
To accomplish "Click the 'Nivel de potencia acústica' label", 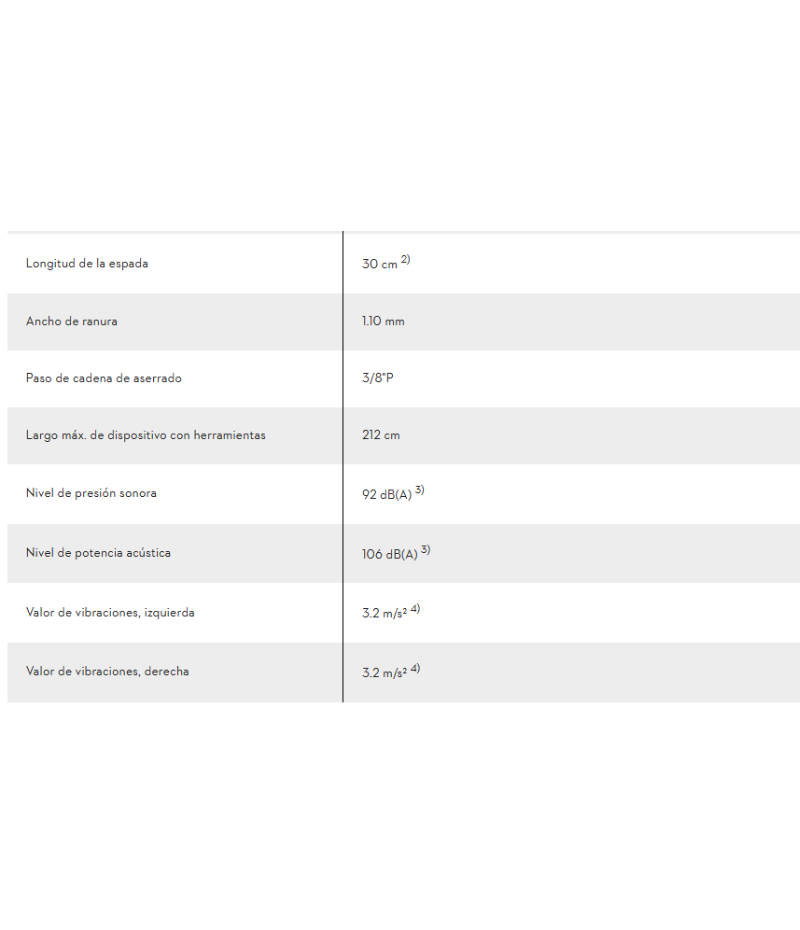I will (x=98, y=553).
